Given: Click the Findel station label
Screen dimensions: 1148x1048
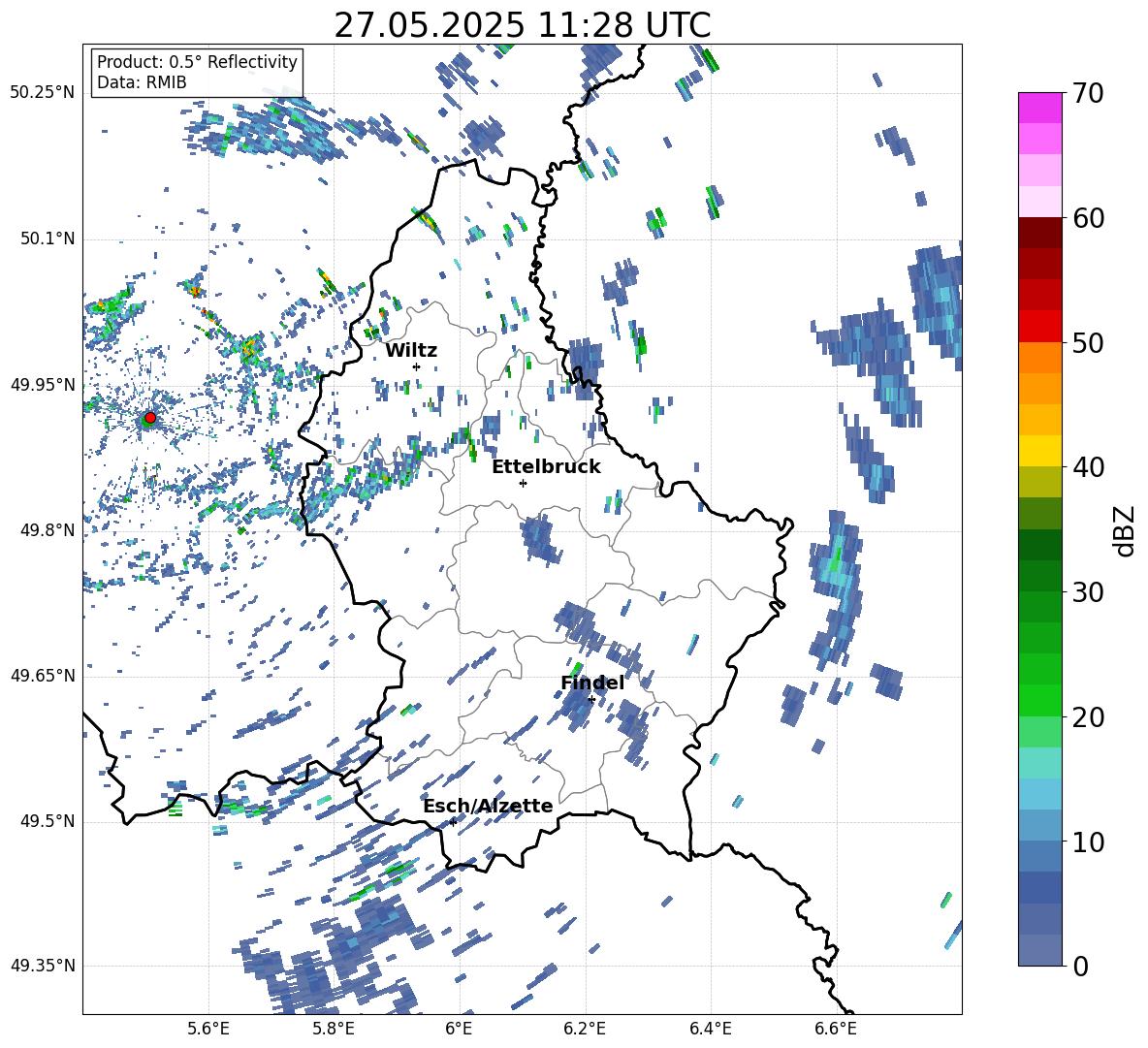Looking at the screenshot, I should [x=592, y=683].
